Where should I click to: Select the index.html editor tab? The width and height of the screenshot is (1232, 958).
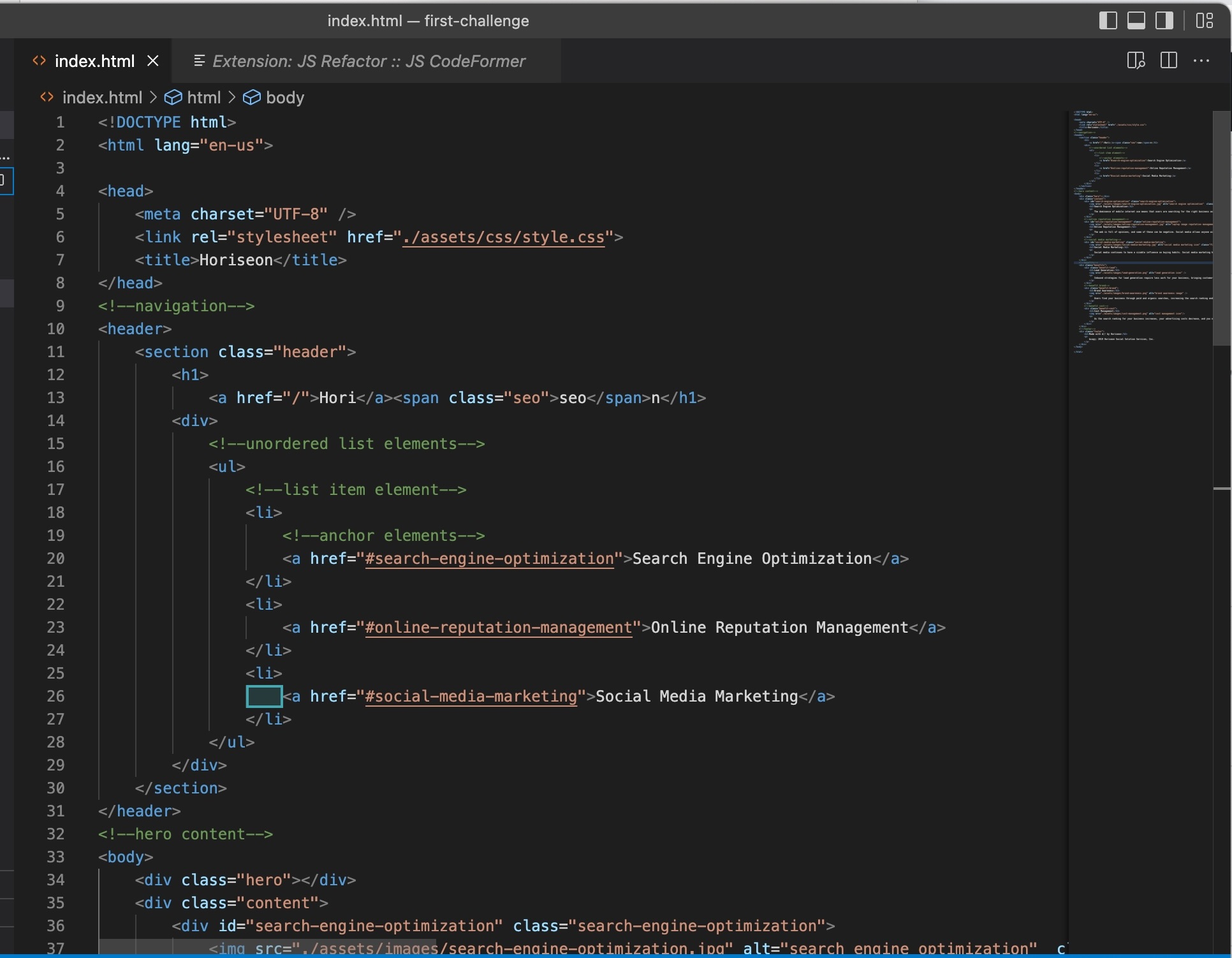click(94, 61)
